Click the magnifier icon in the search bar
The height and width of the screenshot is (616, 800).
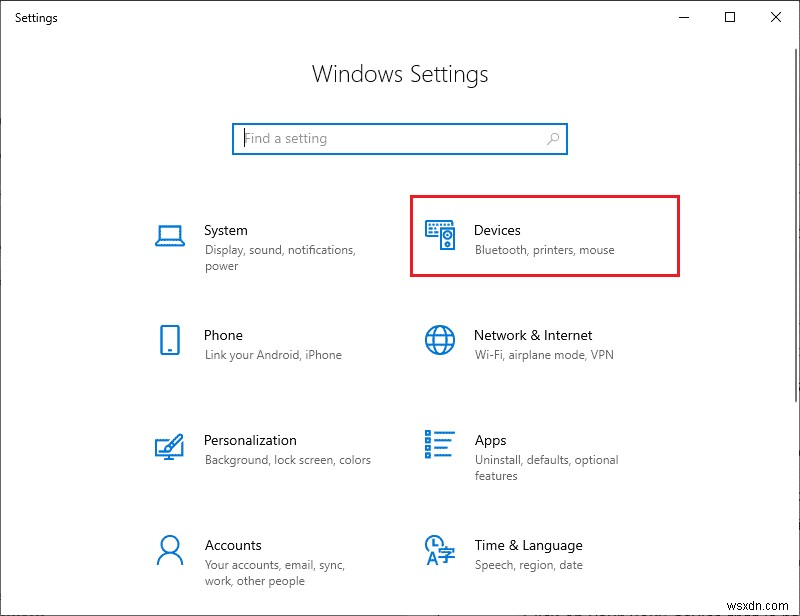coord(552,139)
